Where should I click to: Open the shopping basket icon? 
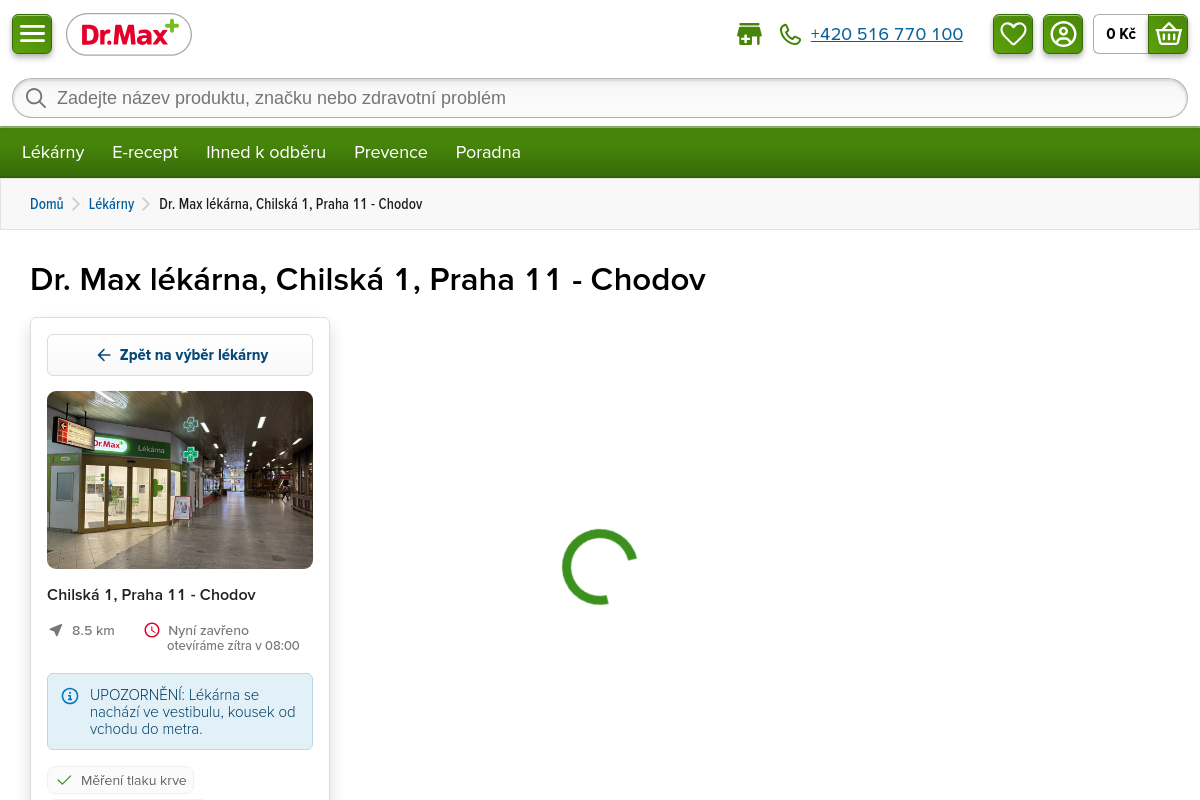(1168, 34)
